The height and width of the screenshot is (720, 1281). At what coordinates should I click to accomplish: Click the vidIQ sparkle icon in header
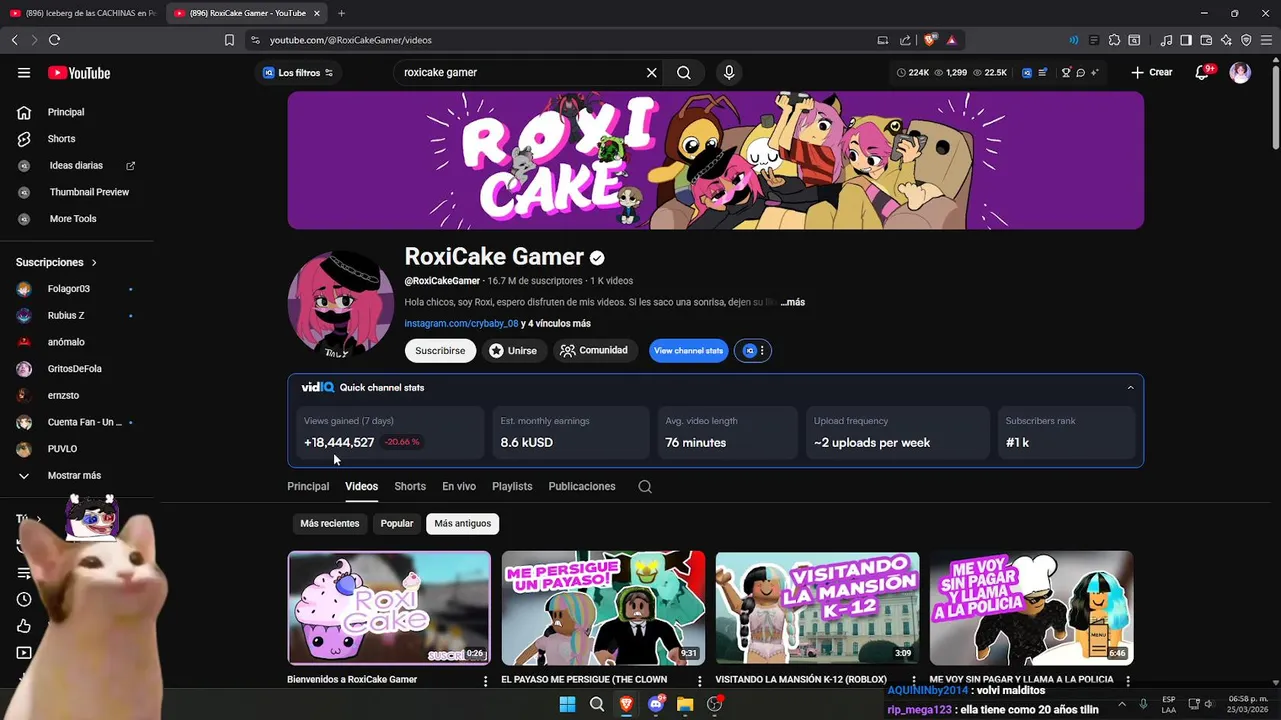(x=1094, y=73)
